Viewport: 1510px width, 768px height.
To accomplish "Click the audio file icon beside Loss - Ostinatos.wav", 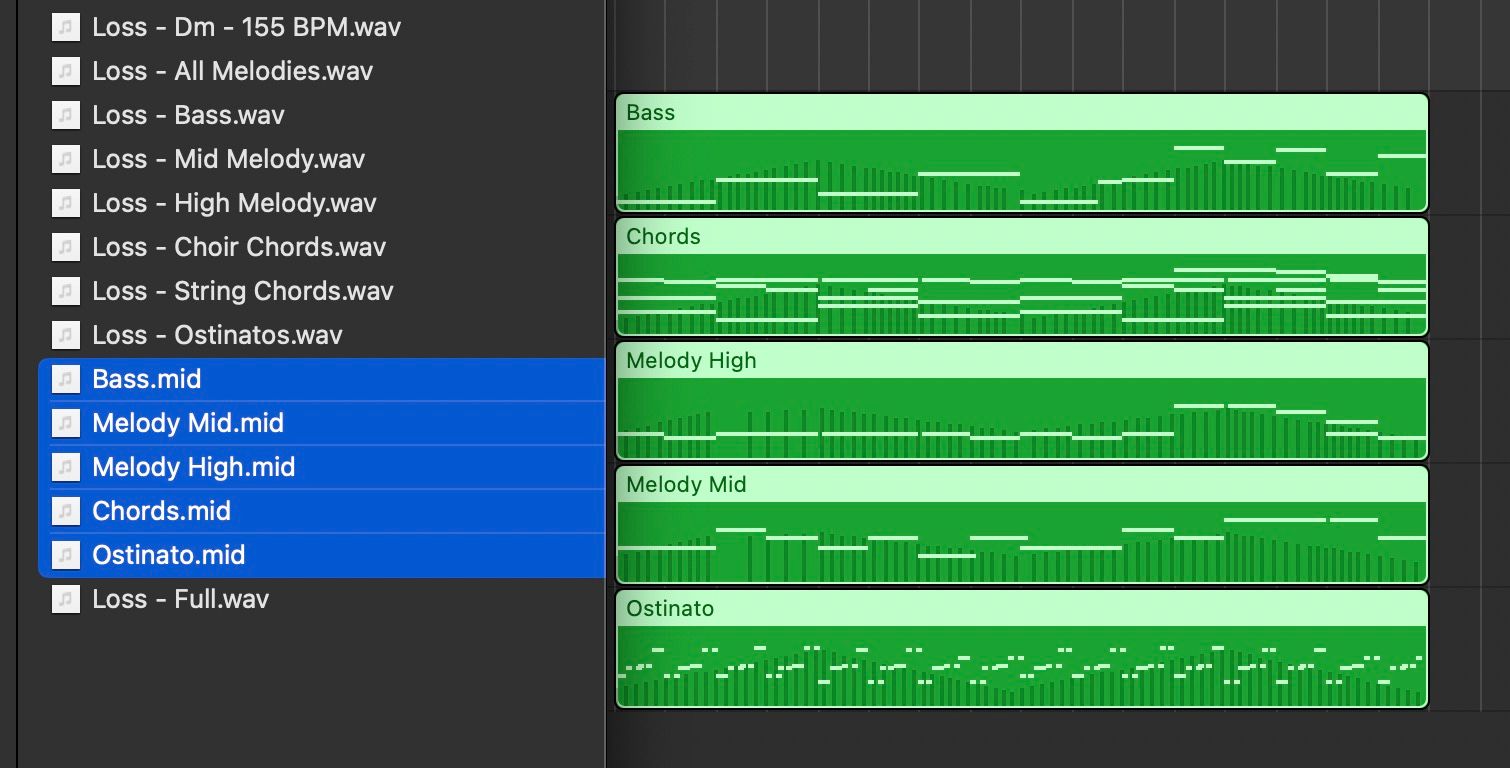I will pos(65,335).
